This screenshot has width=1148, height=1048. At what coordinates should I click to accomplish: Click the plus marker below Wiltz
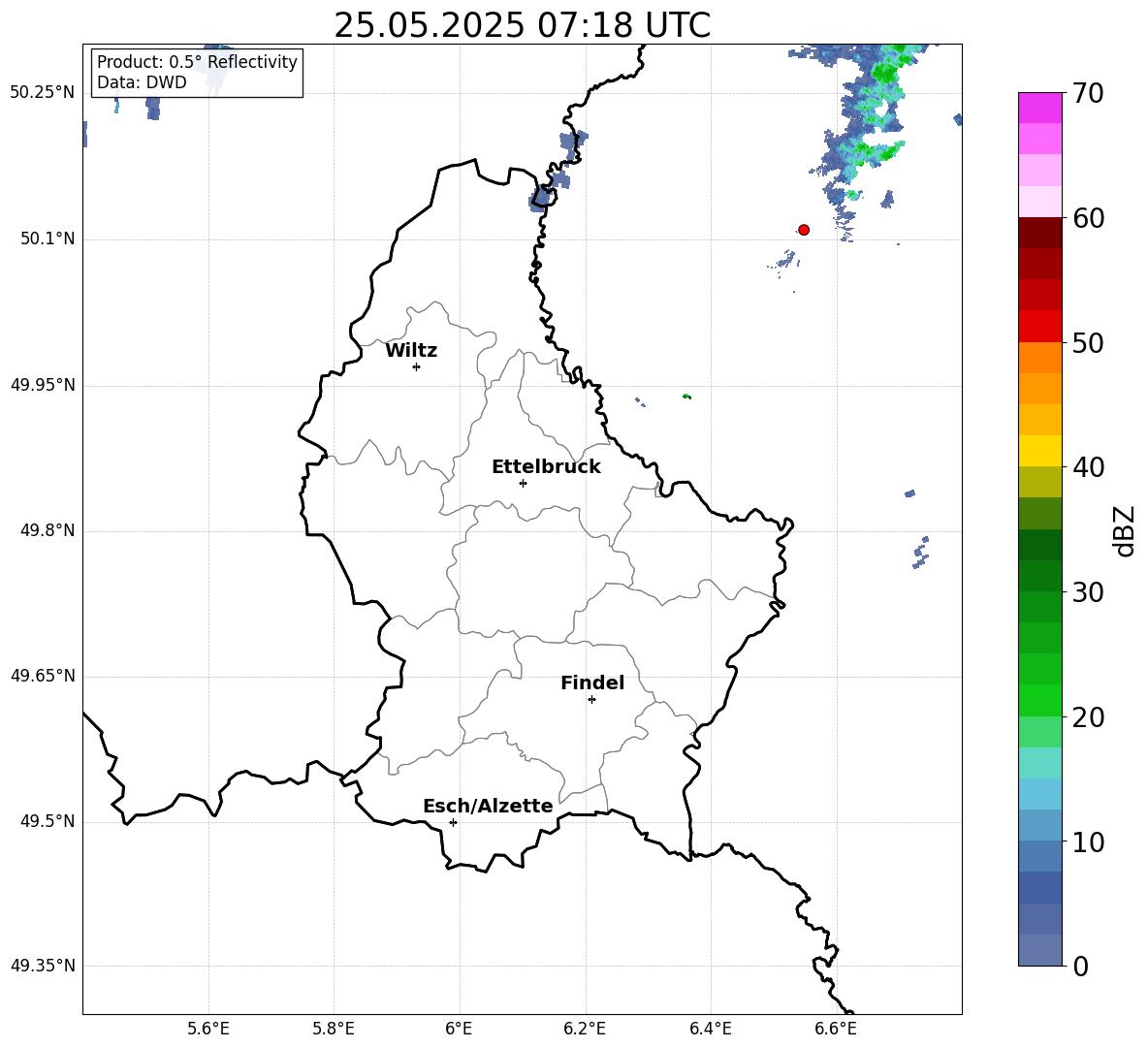[x=417, y=366]
